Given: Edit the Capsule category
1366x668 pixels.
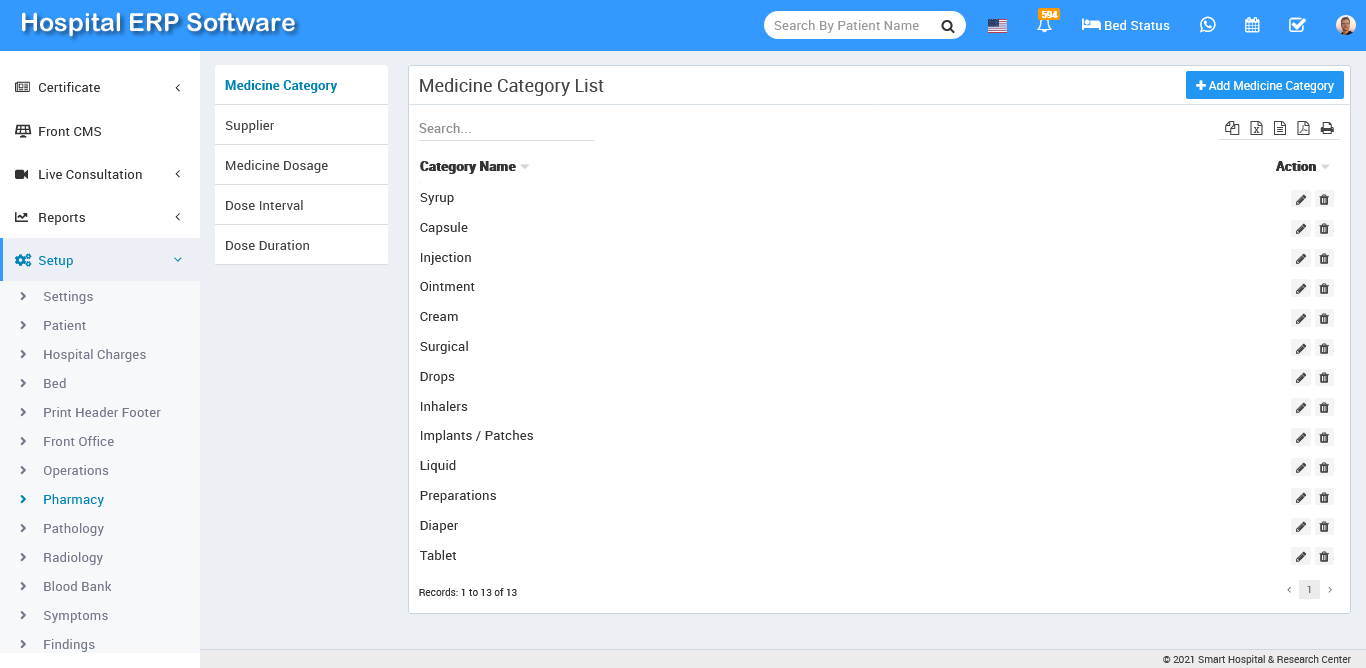Looking at the screenshot, I should click(x=1301, y=229).
